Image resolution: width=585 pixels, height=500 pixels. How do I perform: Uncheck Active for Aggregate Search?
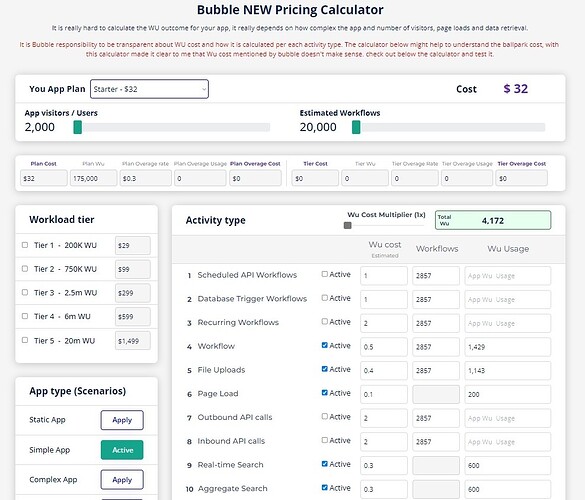click(325, 487)
